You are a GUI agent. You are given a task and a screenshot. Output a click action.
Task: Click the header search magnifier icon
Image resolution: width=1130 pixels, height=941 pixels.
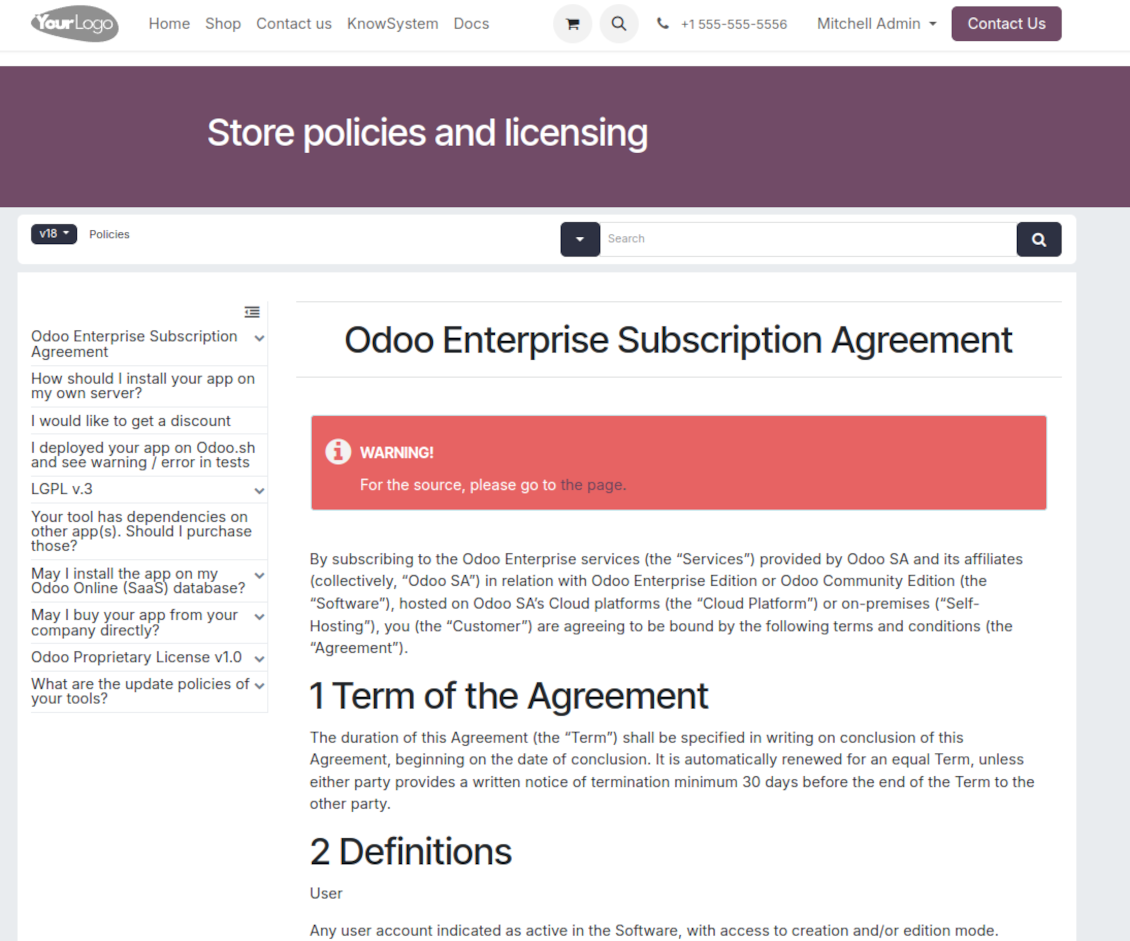click(619, 24)
